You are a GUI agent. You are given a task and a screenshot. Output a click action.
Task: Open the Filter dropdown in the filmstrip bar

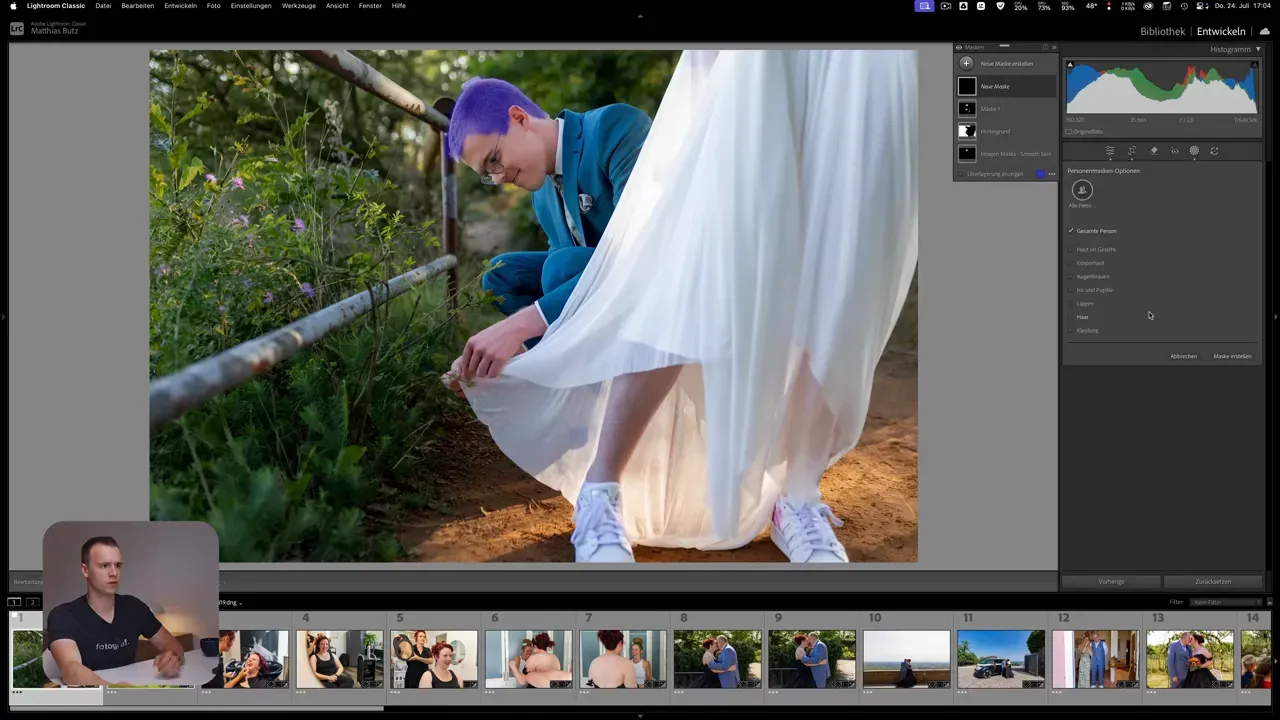pos(1225,602)
